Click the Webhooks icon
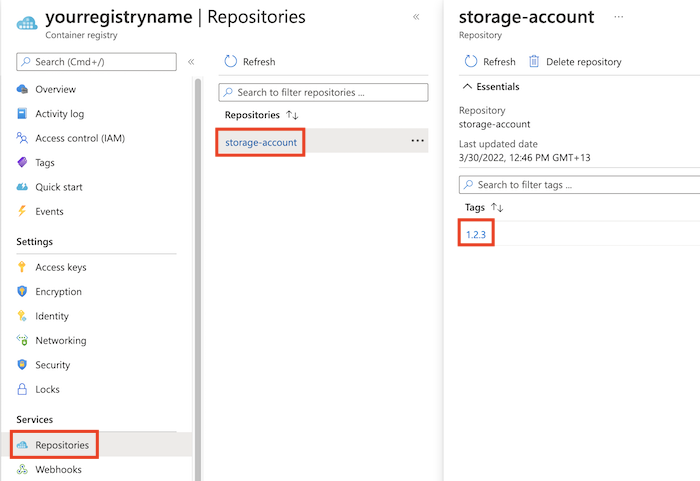 [22, 469]
